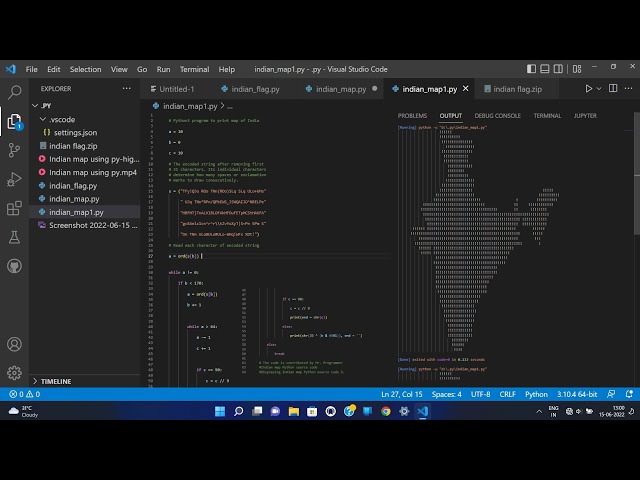Click Ln 27, Col 15 status item
This screenshot has height=480, width=640.
point(402,394)
